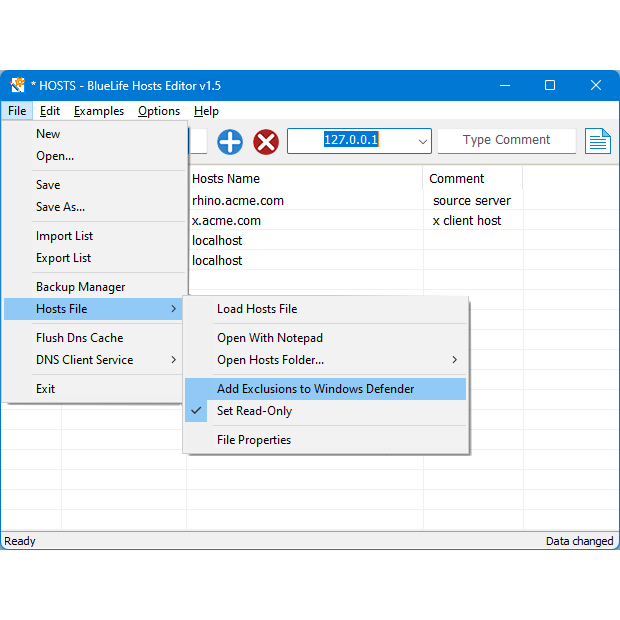
Task: Expand the DNS Client Service submenu
Action: [93, 360]
